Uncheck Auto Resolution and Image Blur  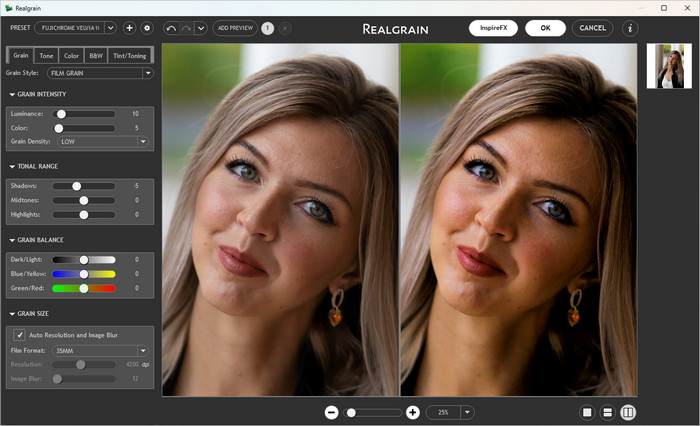[20, 335]
